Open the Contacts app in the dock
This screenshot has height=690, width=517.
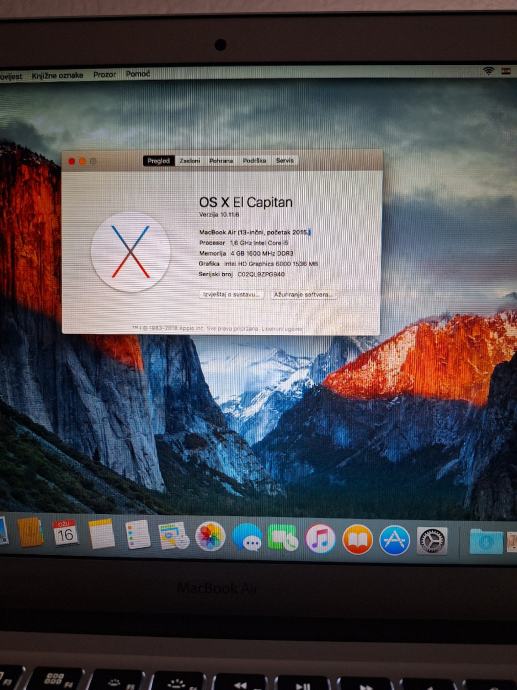30,532
